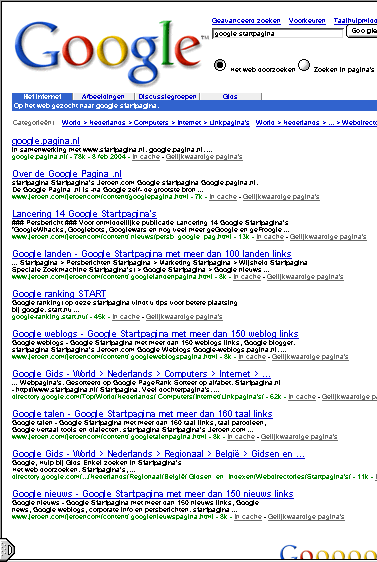The height and width of the screenshot is (562, 377).
Task: Open 'Over de Google Pagina .nl' result
Action: (x=67, y=174)
